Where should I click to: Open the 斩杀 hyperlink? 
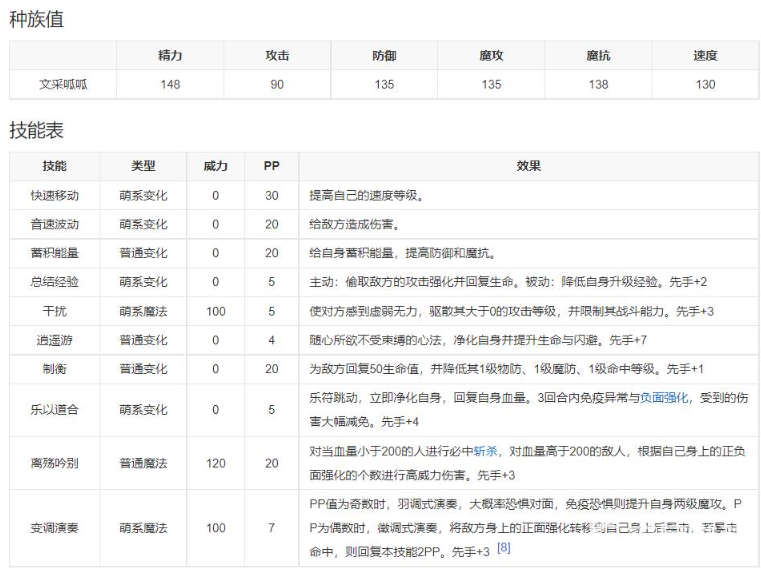[x=485, y=452]
